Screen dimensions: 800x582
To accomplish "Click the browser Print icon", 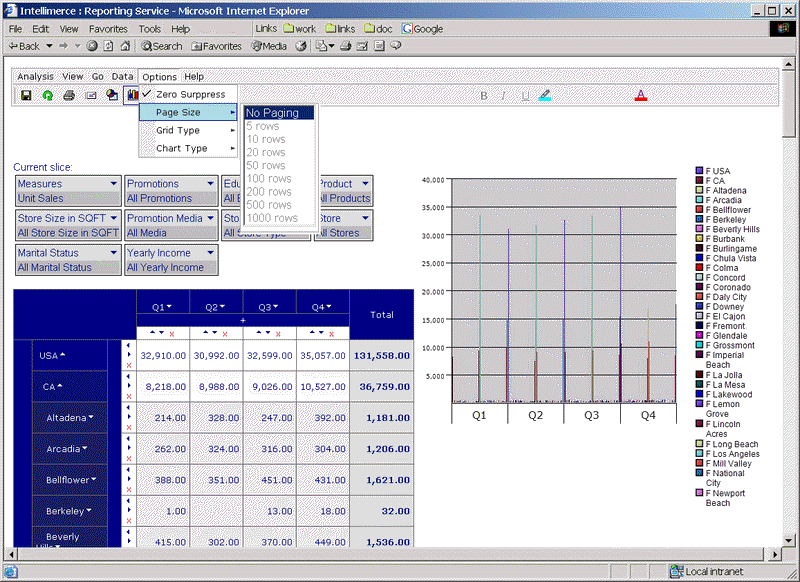I will (x=345, y=46).
